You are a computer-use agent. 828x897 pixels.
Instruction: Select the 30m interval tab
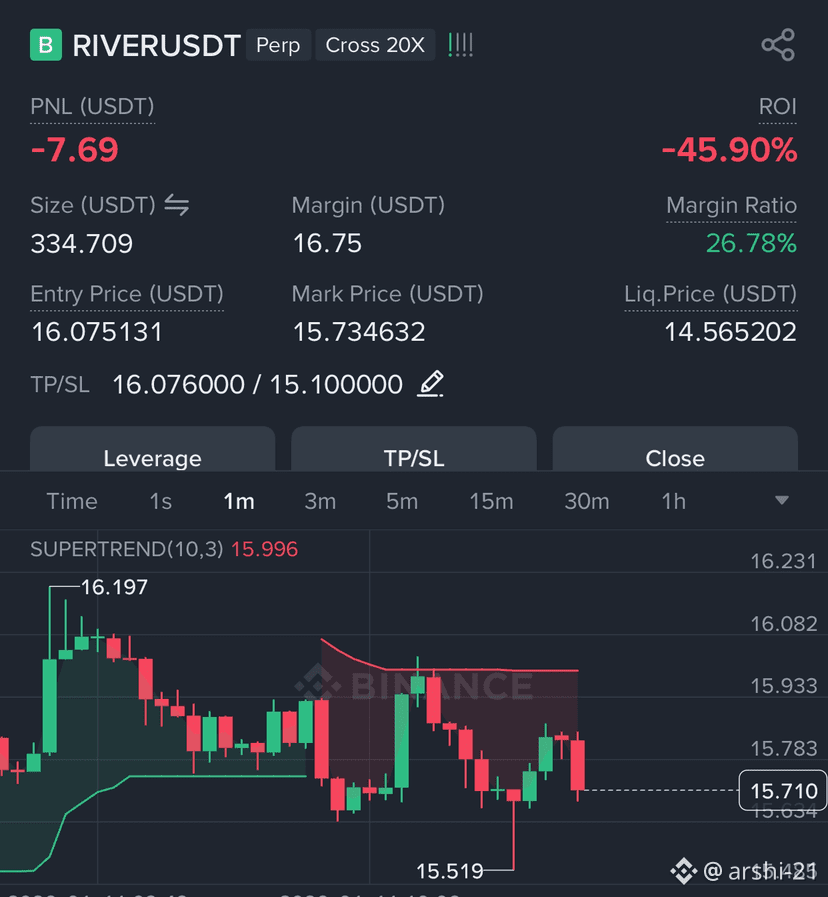(587, 501)
